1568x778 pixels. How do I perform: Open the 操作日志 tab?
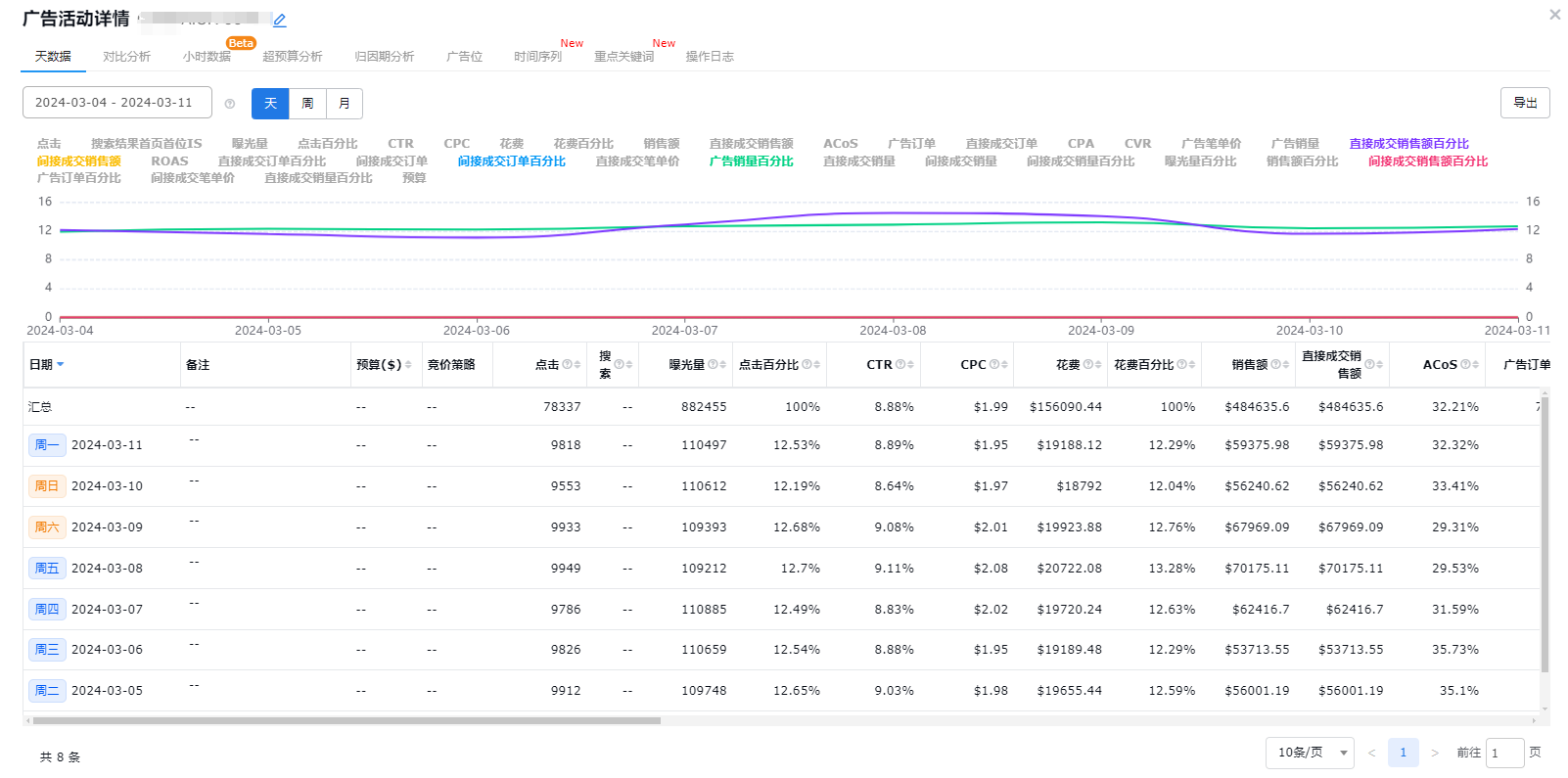(x=710, y=57)
